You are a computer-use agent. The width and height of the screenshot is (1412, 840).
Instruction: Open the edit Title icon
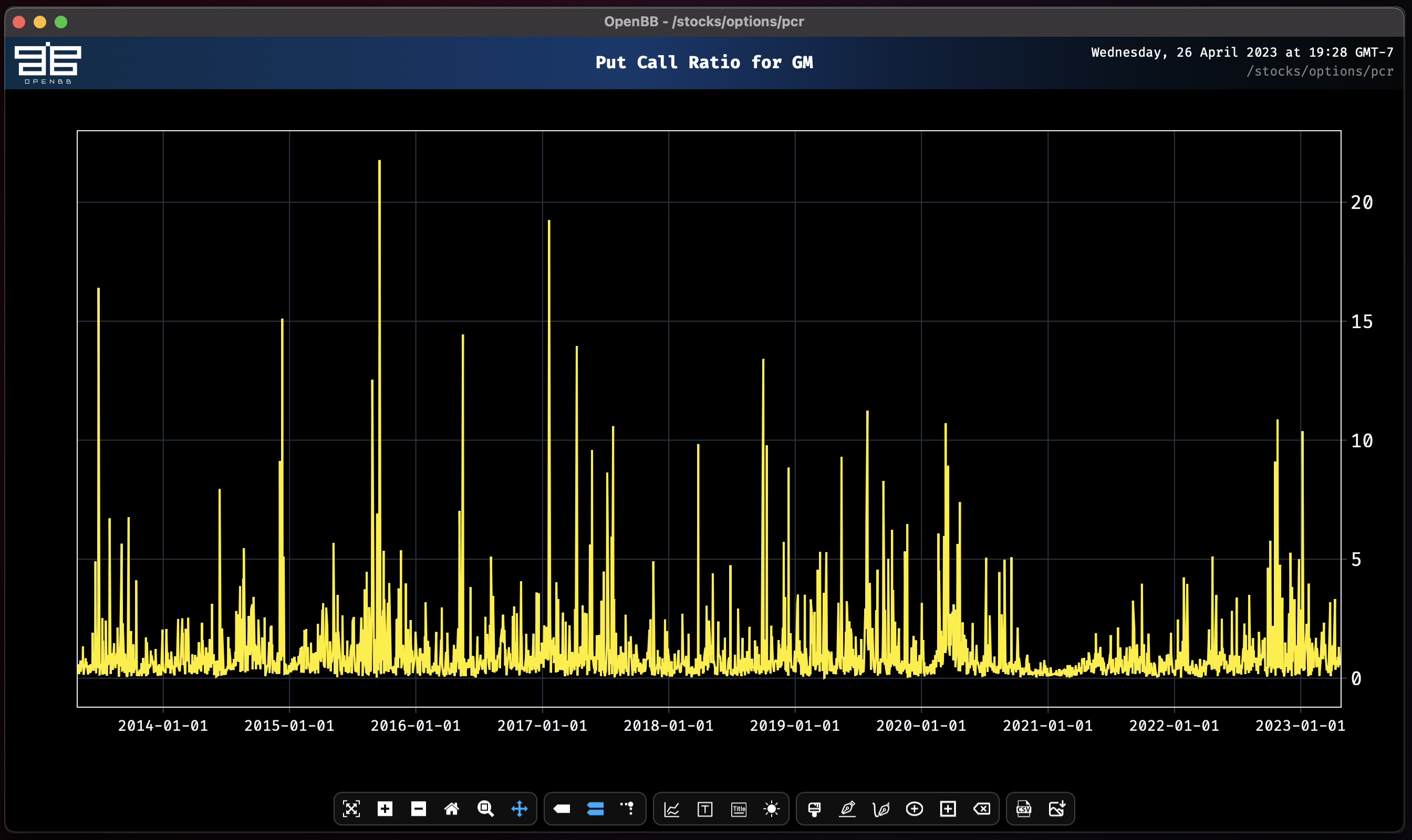click(739, 810)
